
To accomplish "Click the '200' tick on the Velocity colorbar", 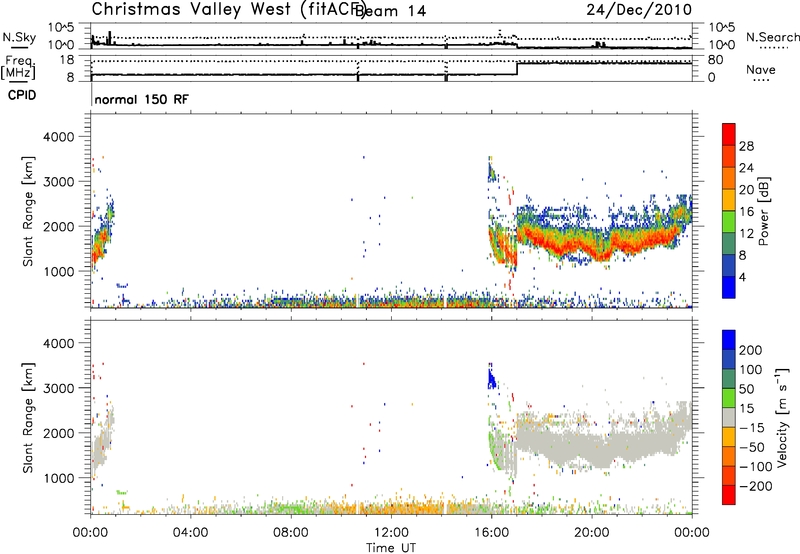I will [751, 350].
